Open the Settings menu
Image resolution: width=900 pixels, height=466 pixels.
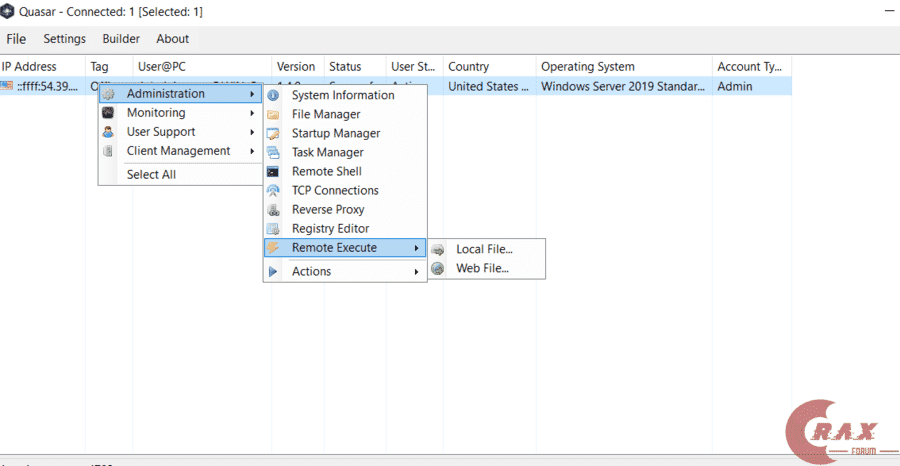coord(64,39)
